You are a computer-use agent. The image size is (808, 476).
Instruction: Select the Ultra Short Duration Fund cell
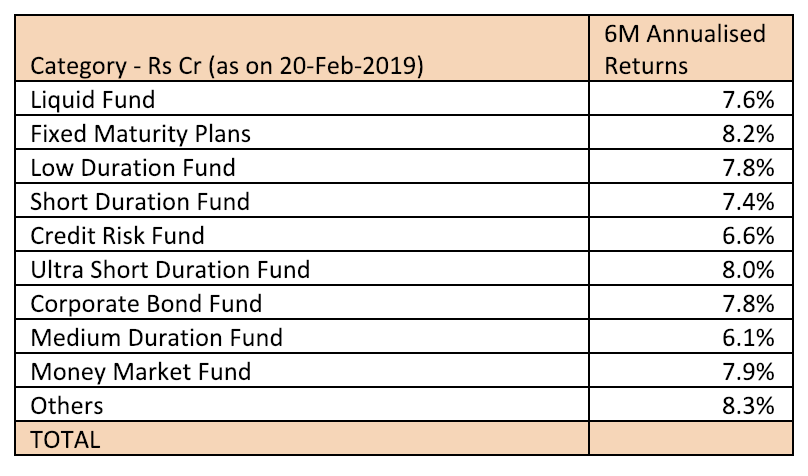[x=170, y=269]
